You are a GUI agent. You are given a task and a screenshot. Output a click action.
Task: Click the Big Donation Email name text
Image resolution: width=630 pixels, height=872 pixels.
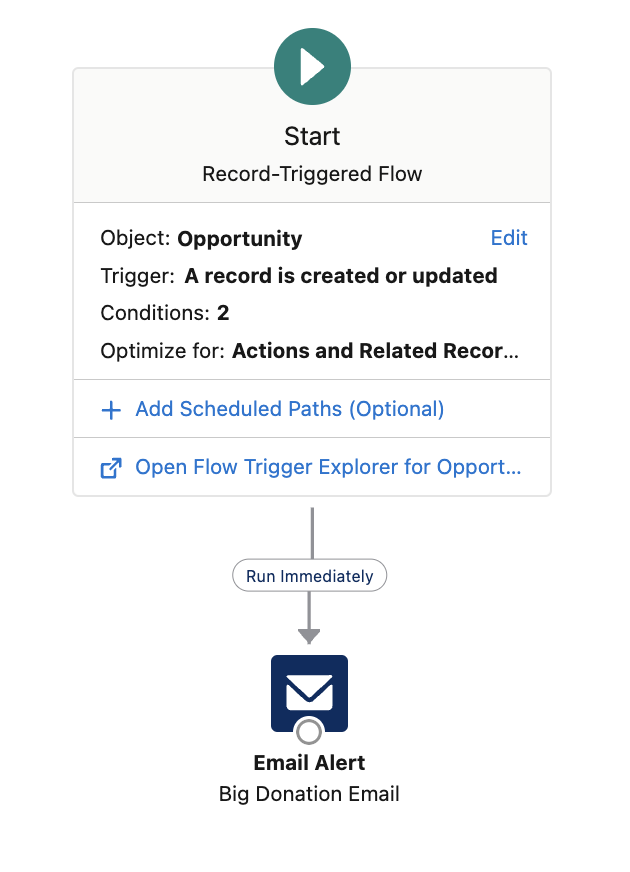pos(309,795)
